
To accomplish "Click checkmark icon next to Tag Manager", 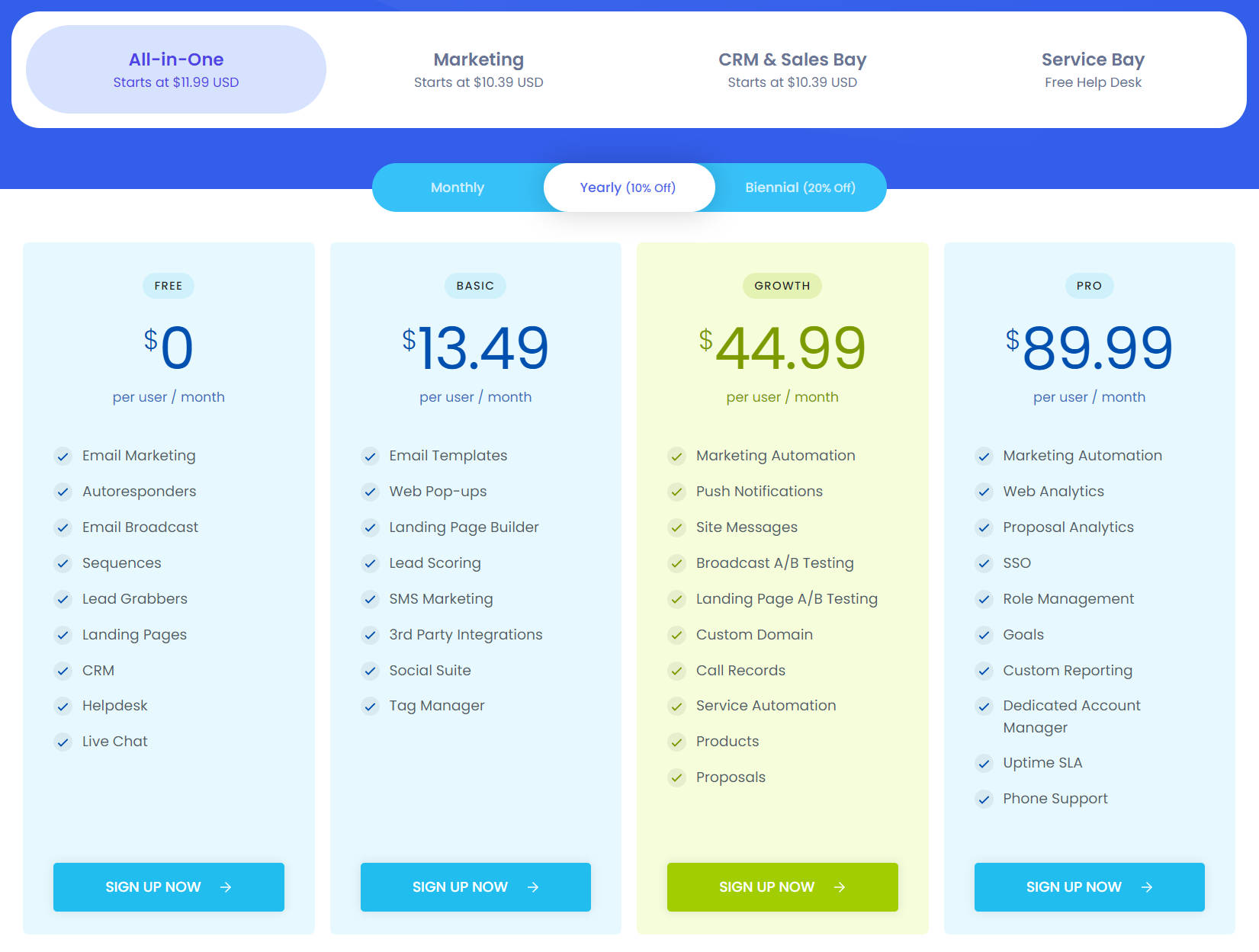I will (371, 707).
